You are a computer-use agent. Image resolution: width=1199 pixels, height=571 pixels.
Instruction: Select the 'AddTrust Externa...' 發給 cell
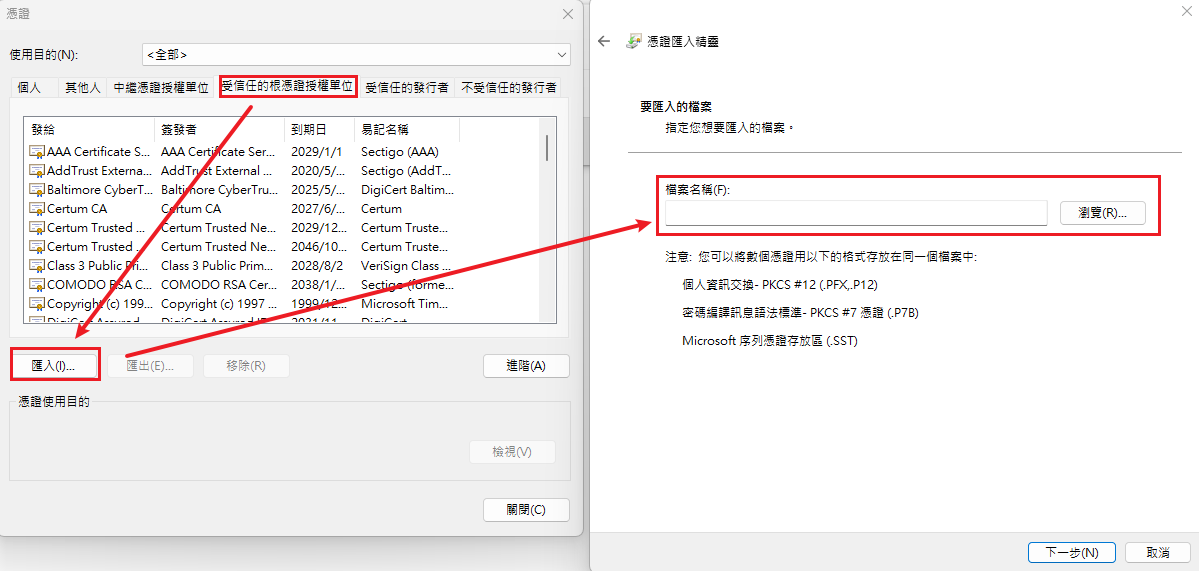pyautogui.click(x=99, y=170)
